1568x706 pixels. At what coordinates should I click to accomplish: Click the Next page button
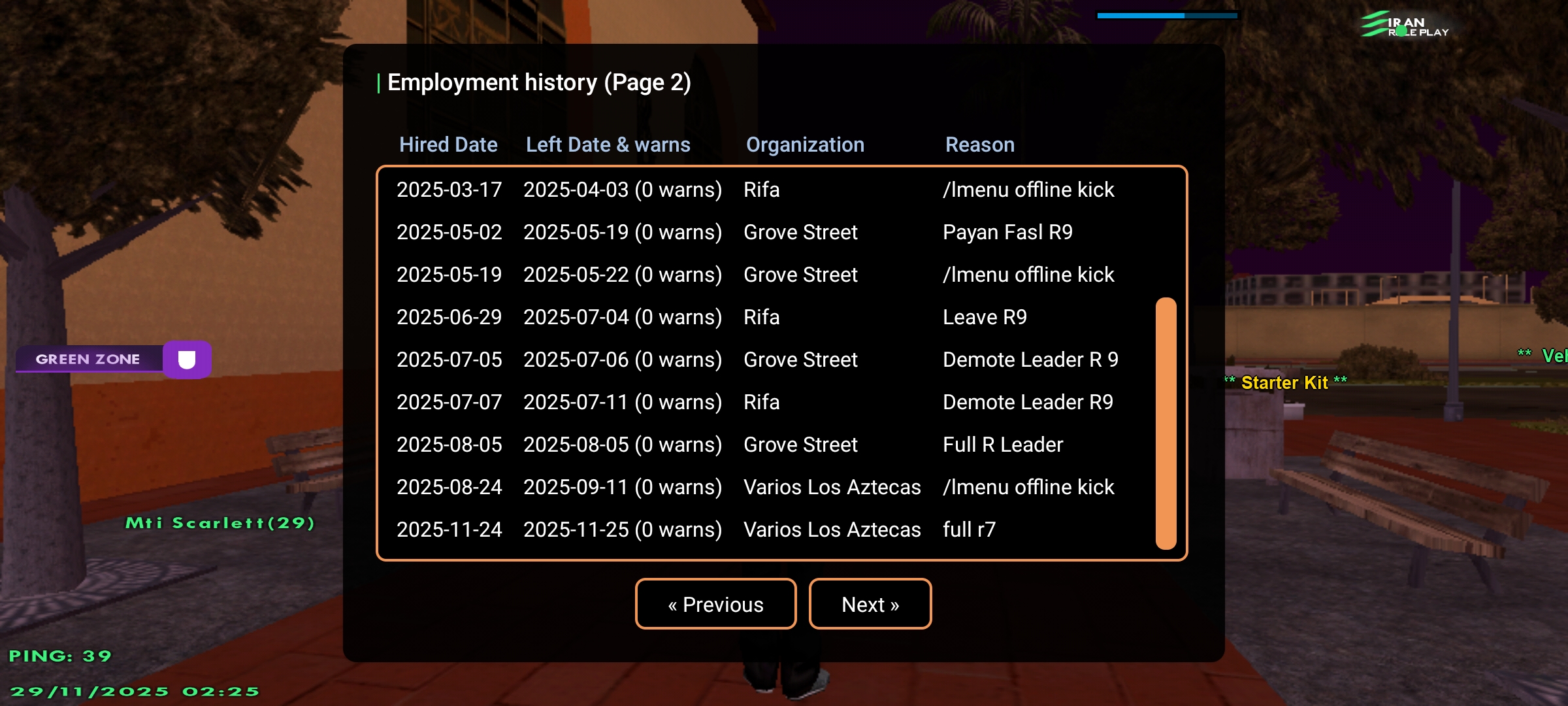click(x=870, y=604)
